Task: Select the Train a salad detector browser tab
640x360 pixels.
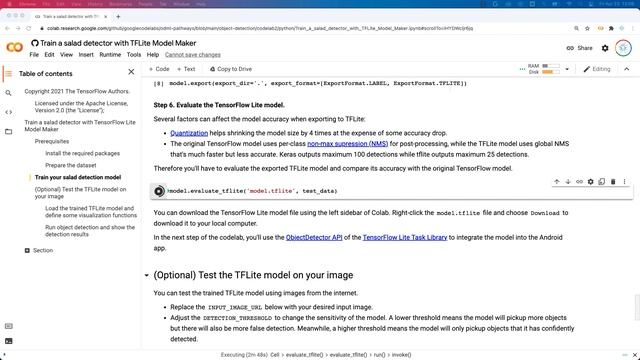Action: pyautogui.click(x=71, y=16)
